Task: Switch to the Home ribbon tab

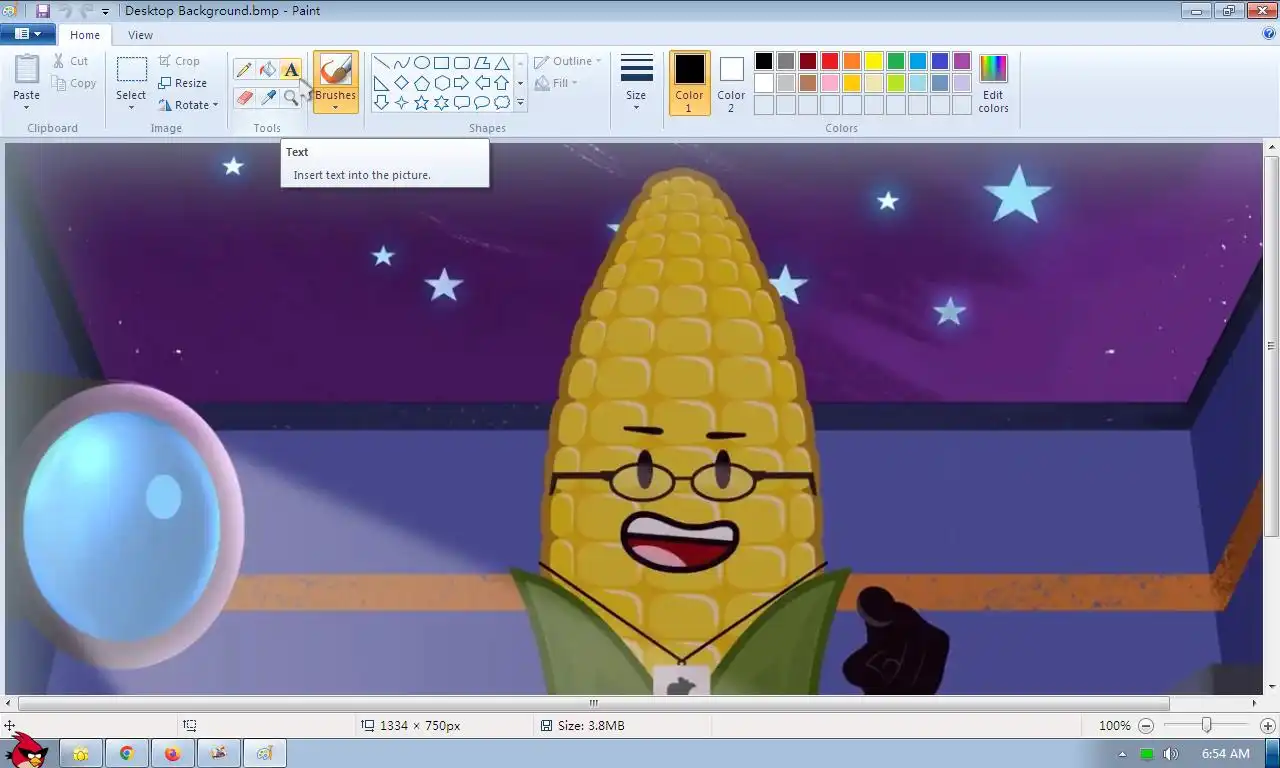Action: tap(85, 35)
